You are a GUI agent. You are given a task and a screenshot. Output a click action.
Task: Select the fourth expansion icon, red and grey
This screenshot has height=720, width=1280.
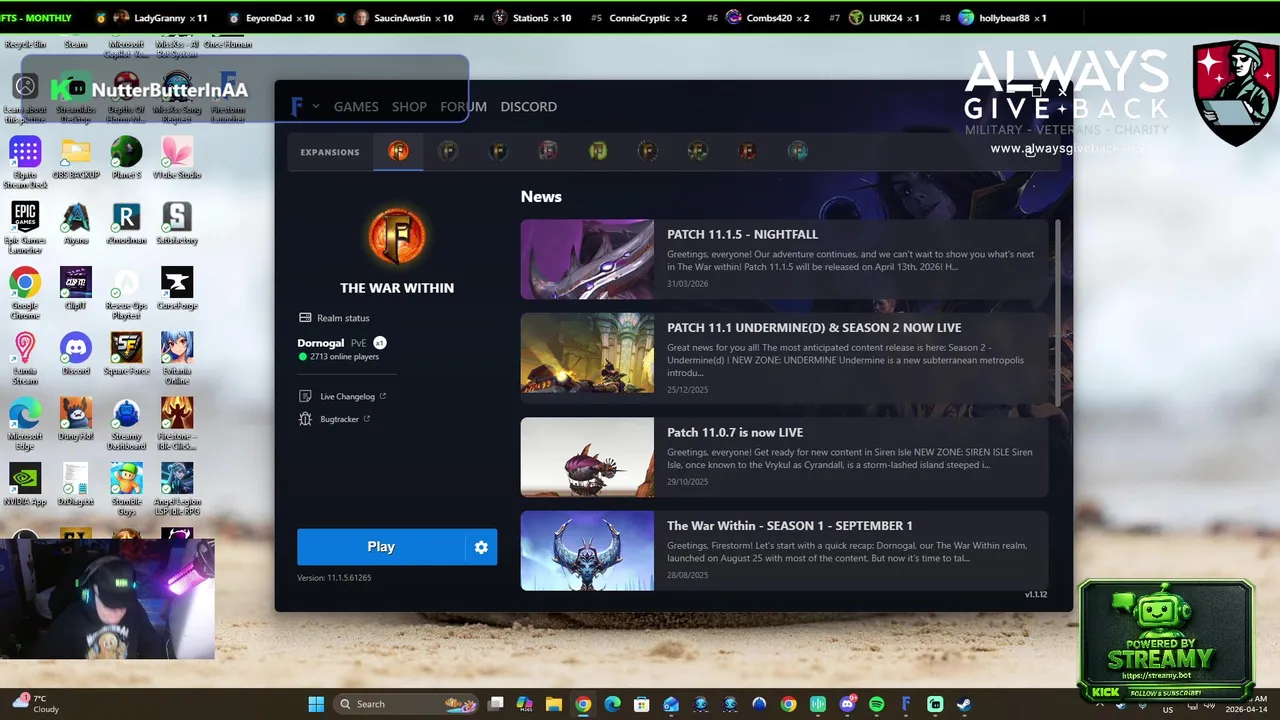pyautogui.click(x=548, y=151)
